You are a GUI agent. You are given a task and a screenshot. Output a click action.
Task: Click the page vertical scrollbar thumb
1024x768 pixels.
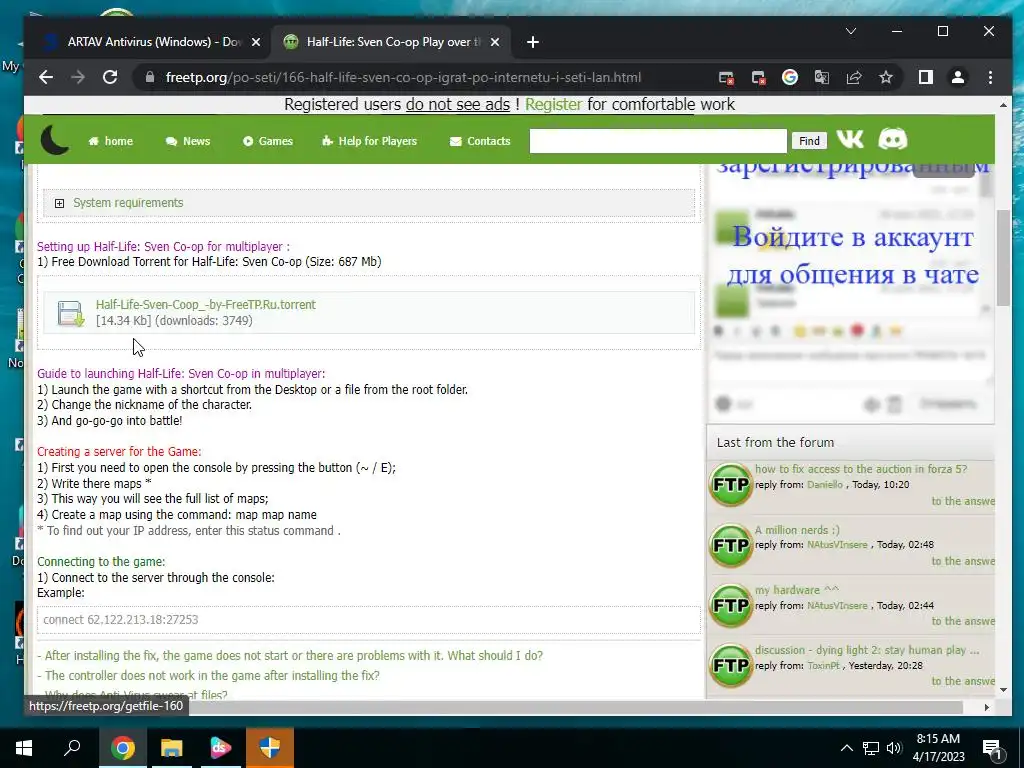click(1003, 257)
